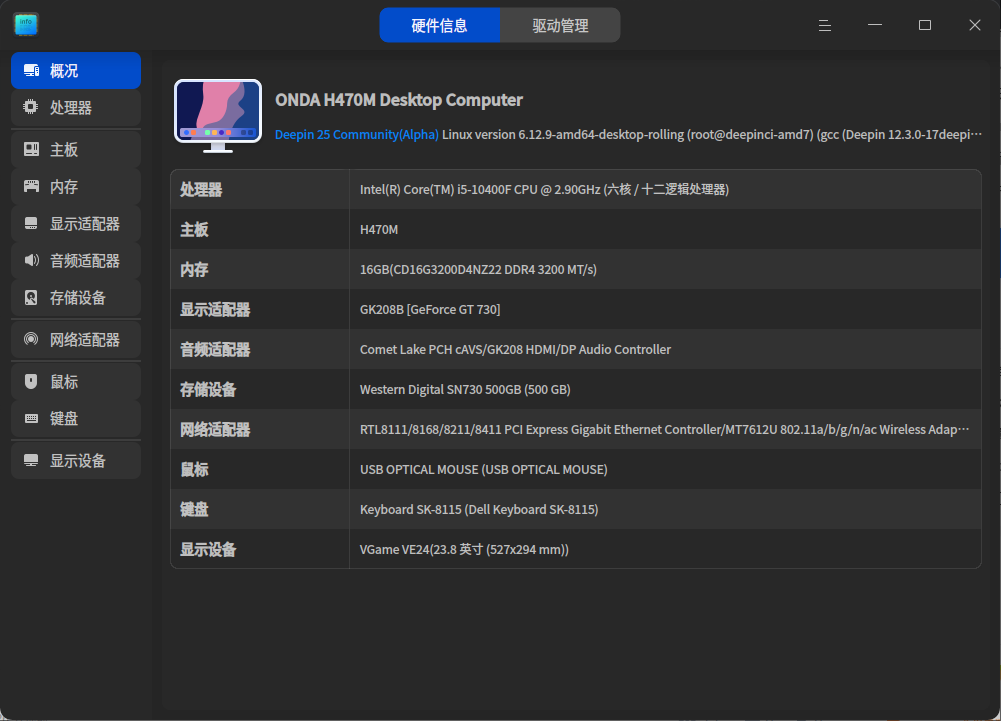Screen dimensions: 1001x721
Task: Select the H470M motherboard value
Action: [379, 230]
